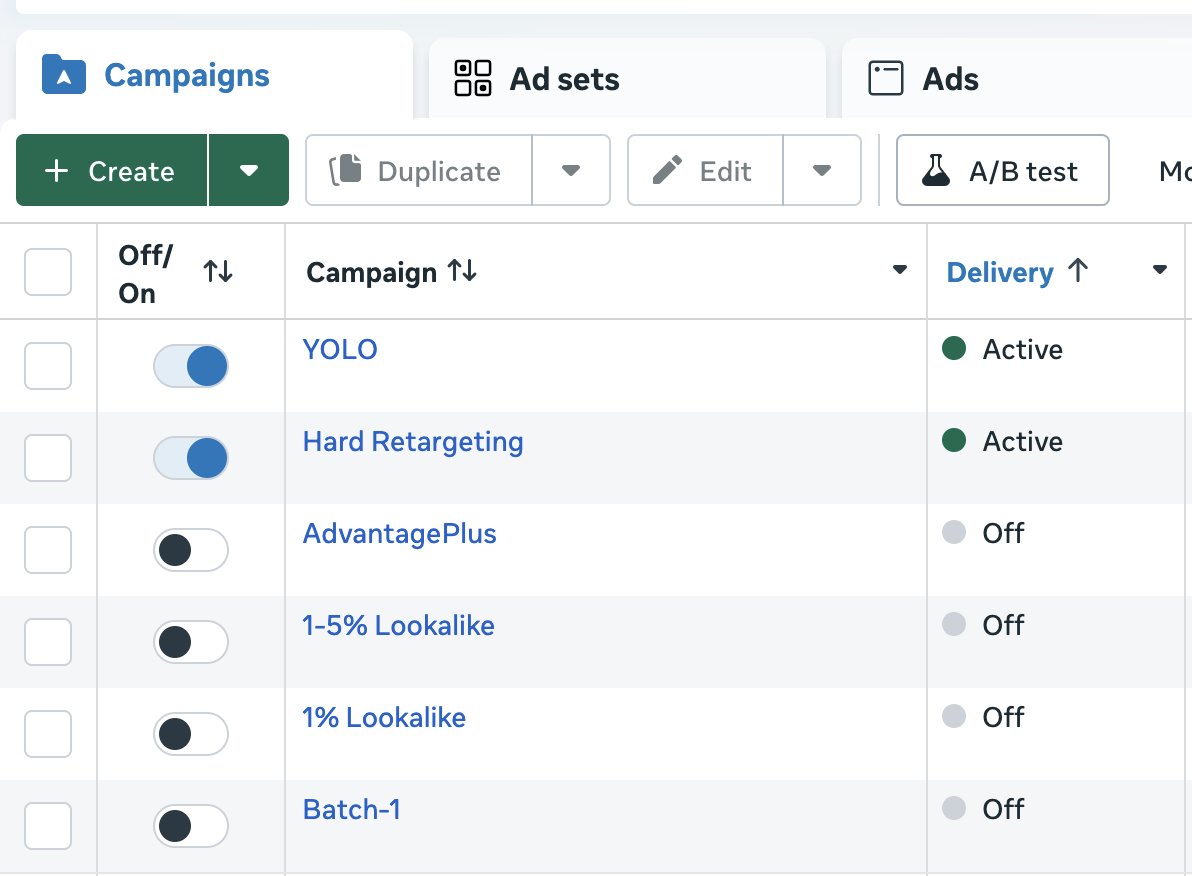
Task: Click YOLO's Active delivery status
Action: 1002,349
